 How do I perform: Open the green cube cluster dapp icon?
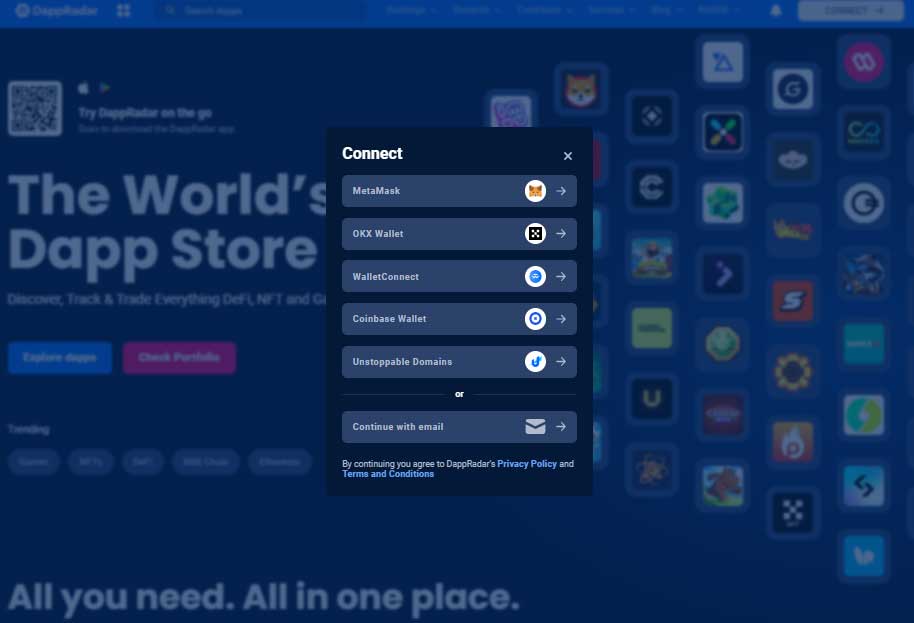coord(723,203)
